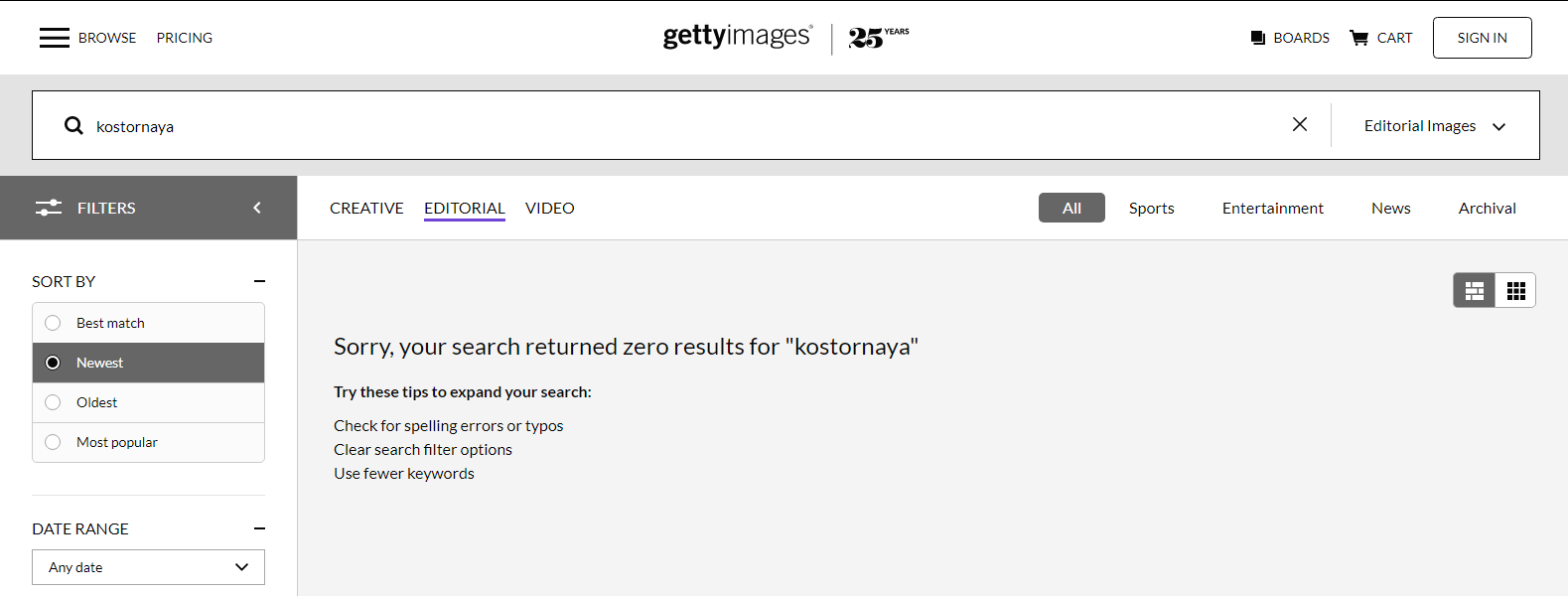Open the Any date range dropdown
Screen dimensions: 1568x596
click(148, 567)
